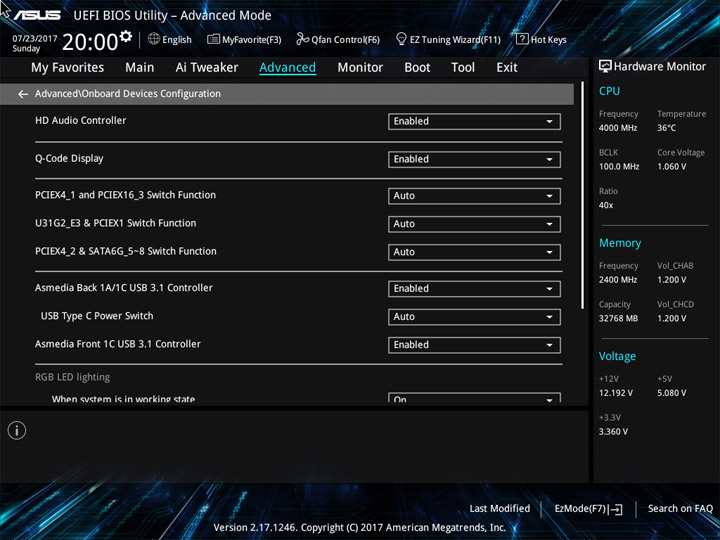
Task: Click the settings list vertical scrollbar
Action: [x=582, y=195]
